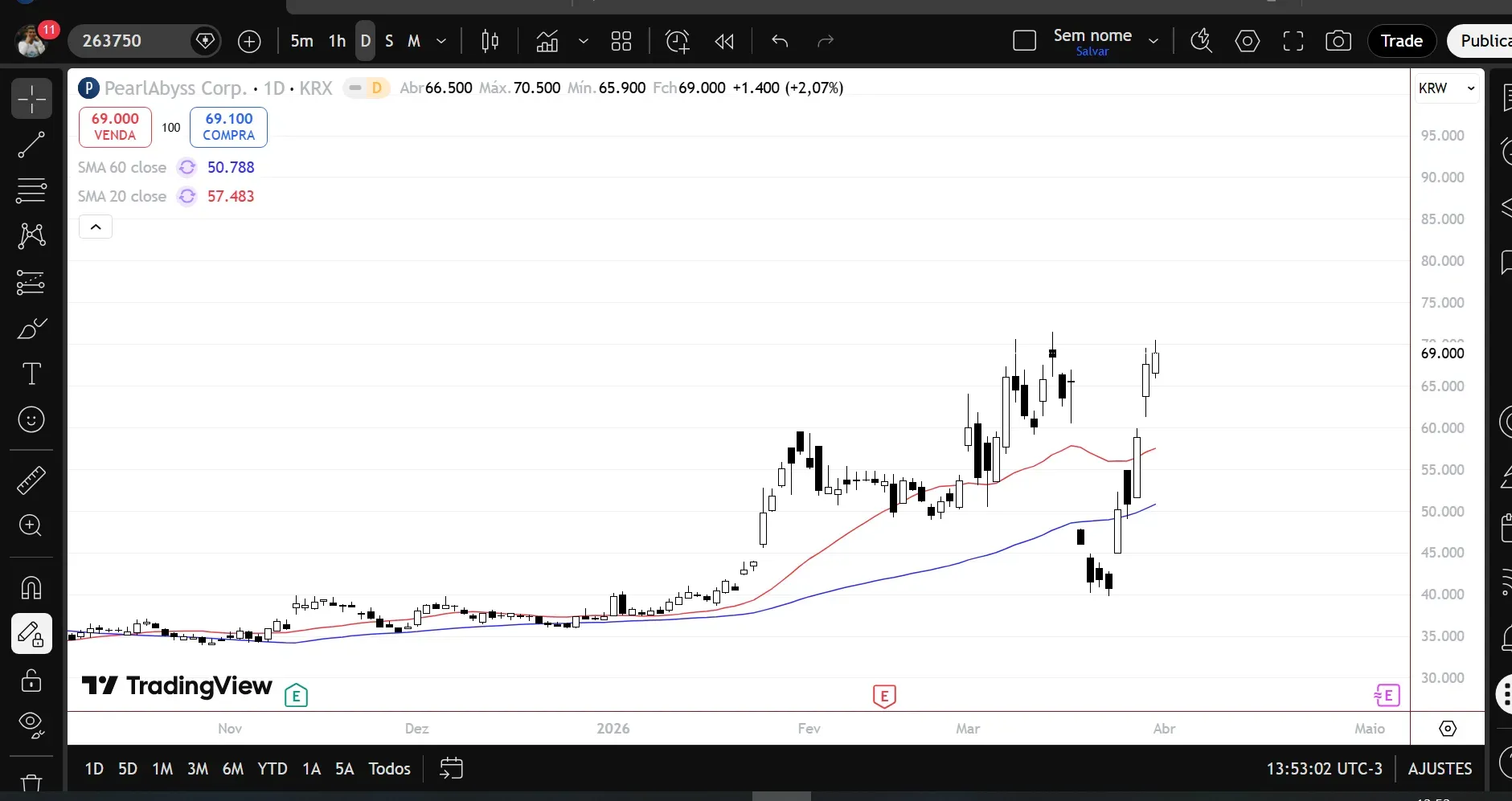Click the symbol search field 263750
This screenshot has height=801, width=1512.
click(133, 41)
